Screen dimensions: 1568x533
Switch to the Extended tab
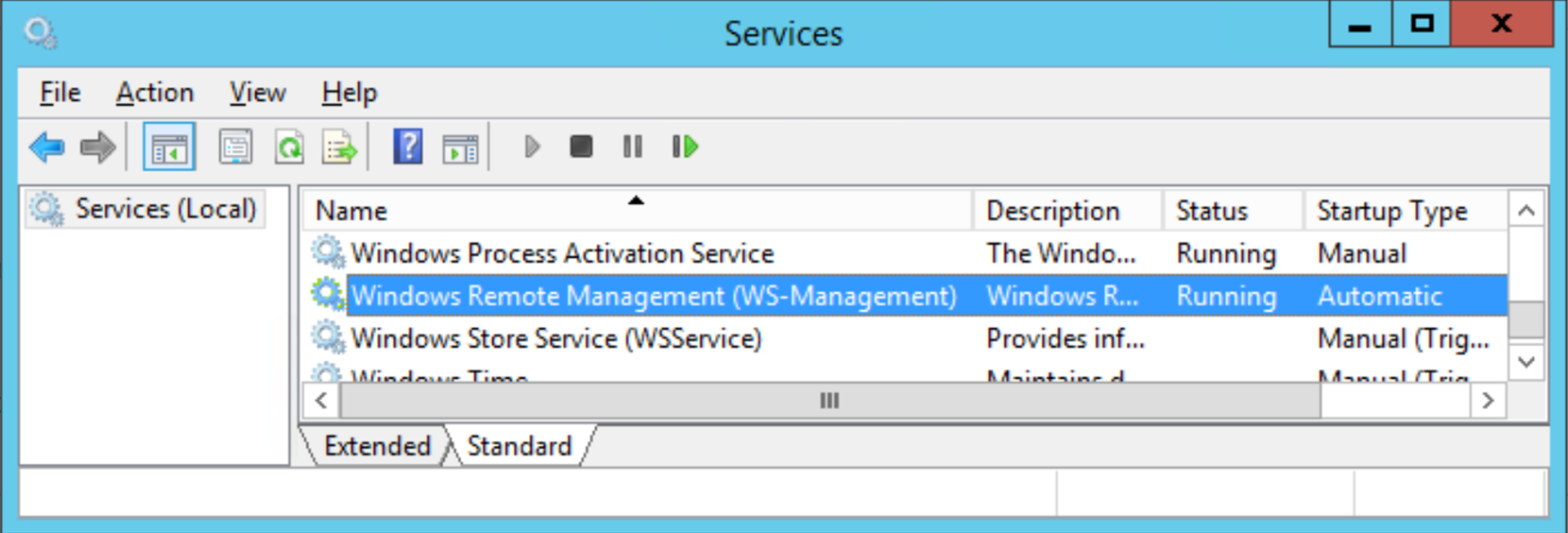[x=377, y=446]
